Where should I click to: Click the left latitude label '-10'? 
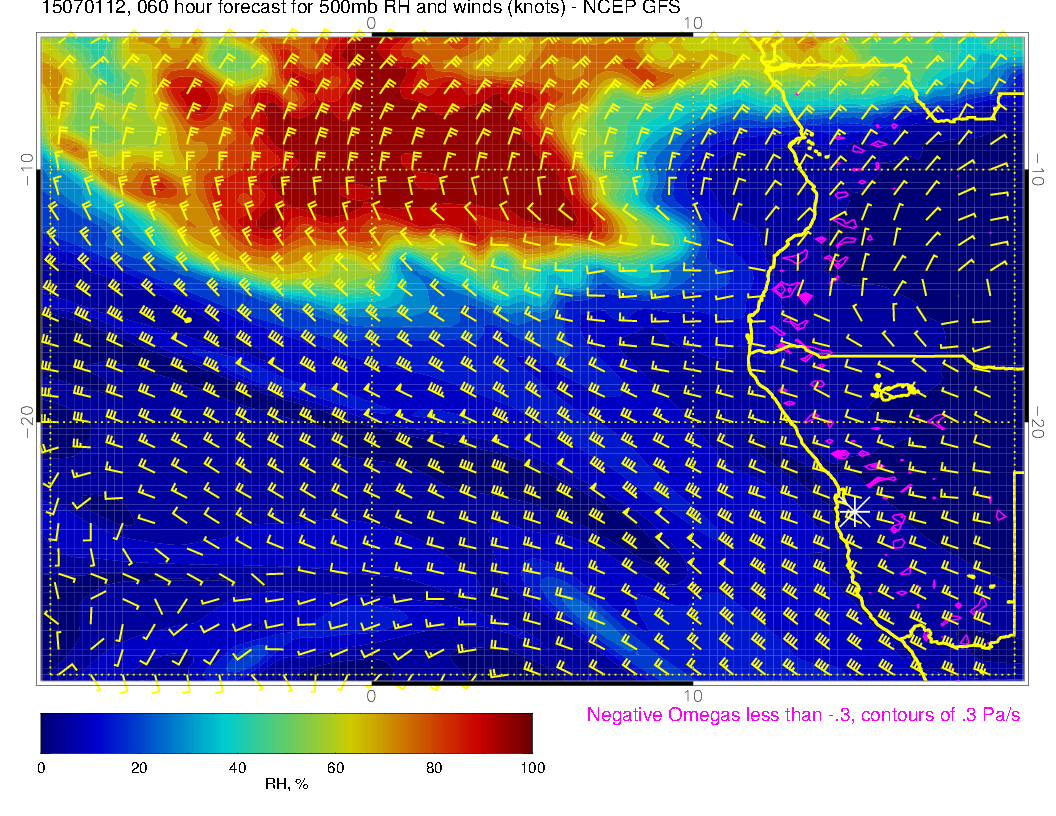[27, 169]
